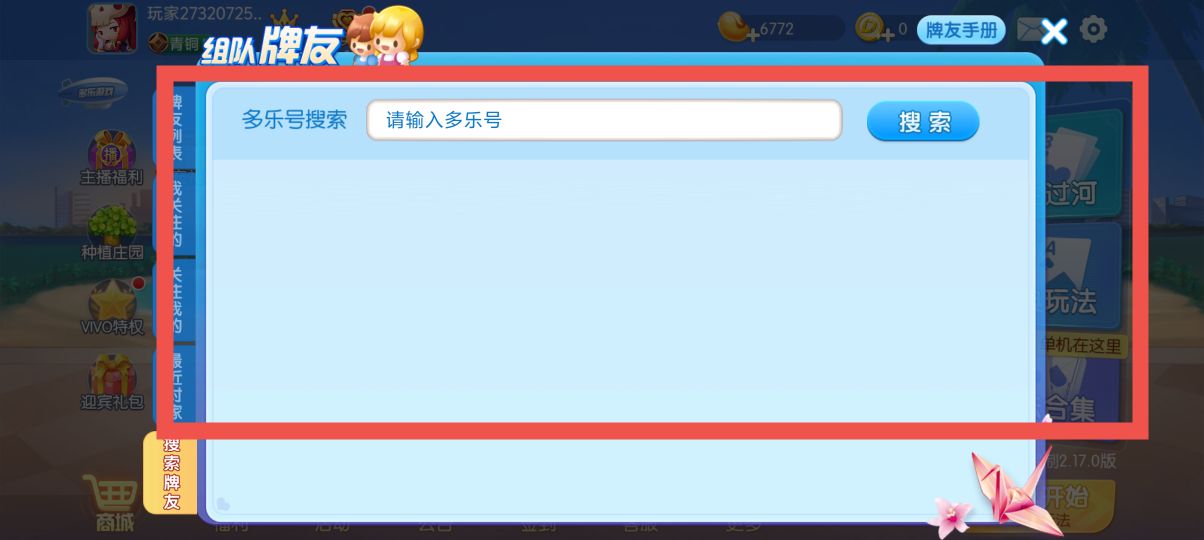Select the 搜索牌友 tab

pyautogui.click(x=171, y=473)
